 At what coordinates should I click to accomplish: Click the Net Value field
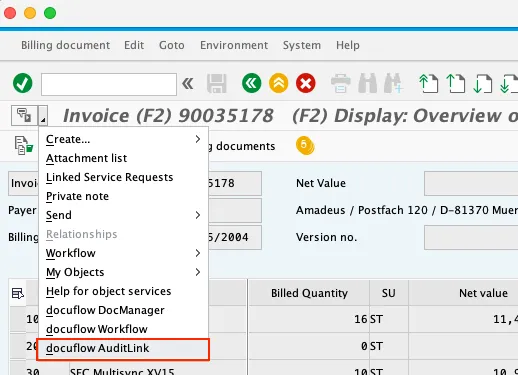click(471, 183)
